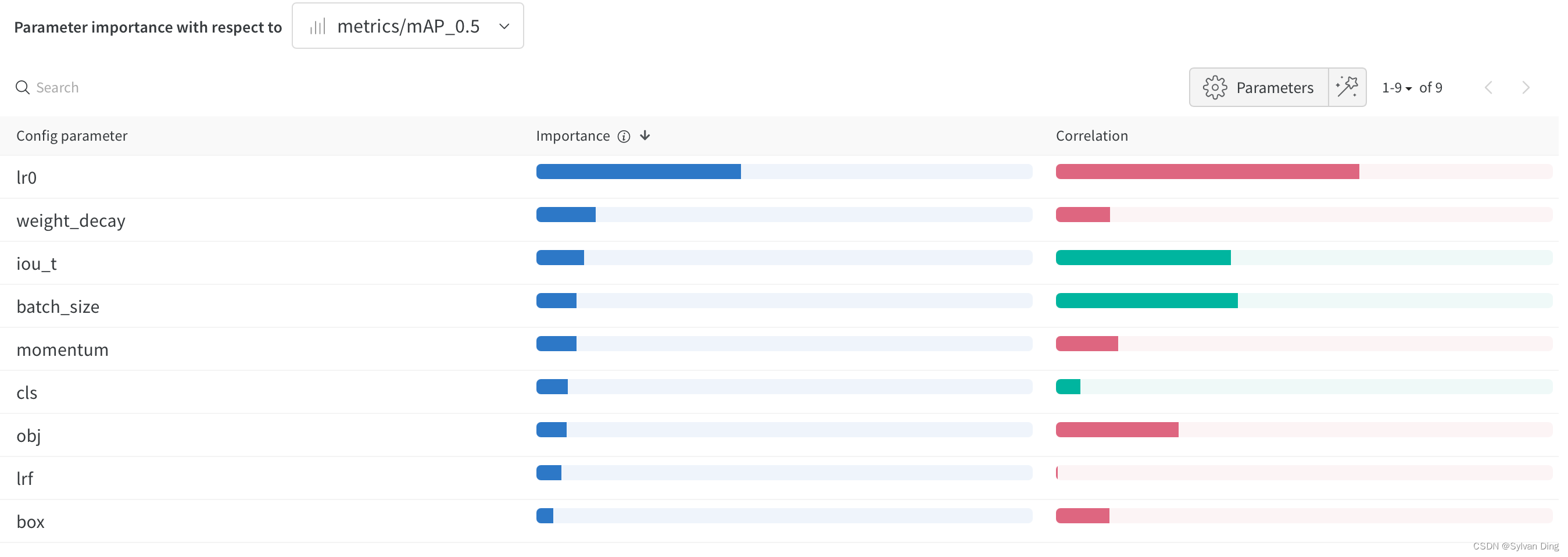1568x557 pixels.
Task: Select the weight_decay parameter row
Action: pos(779,220)
